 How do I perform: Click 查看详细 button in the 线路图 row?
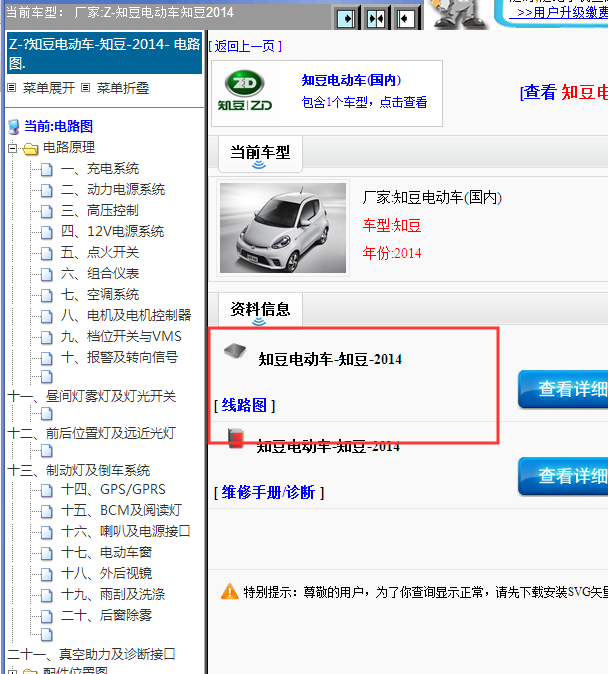563,389
